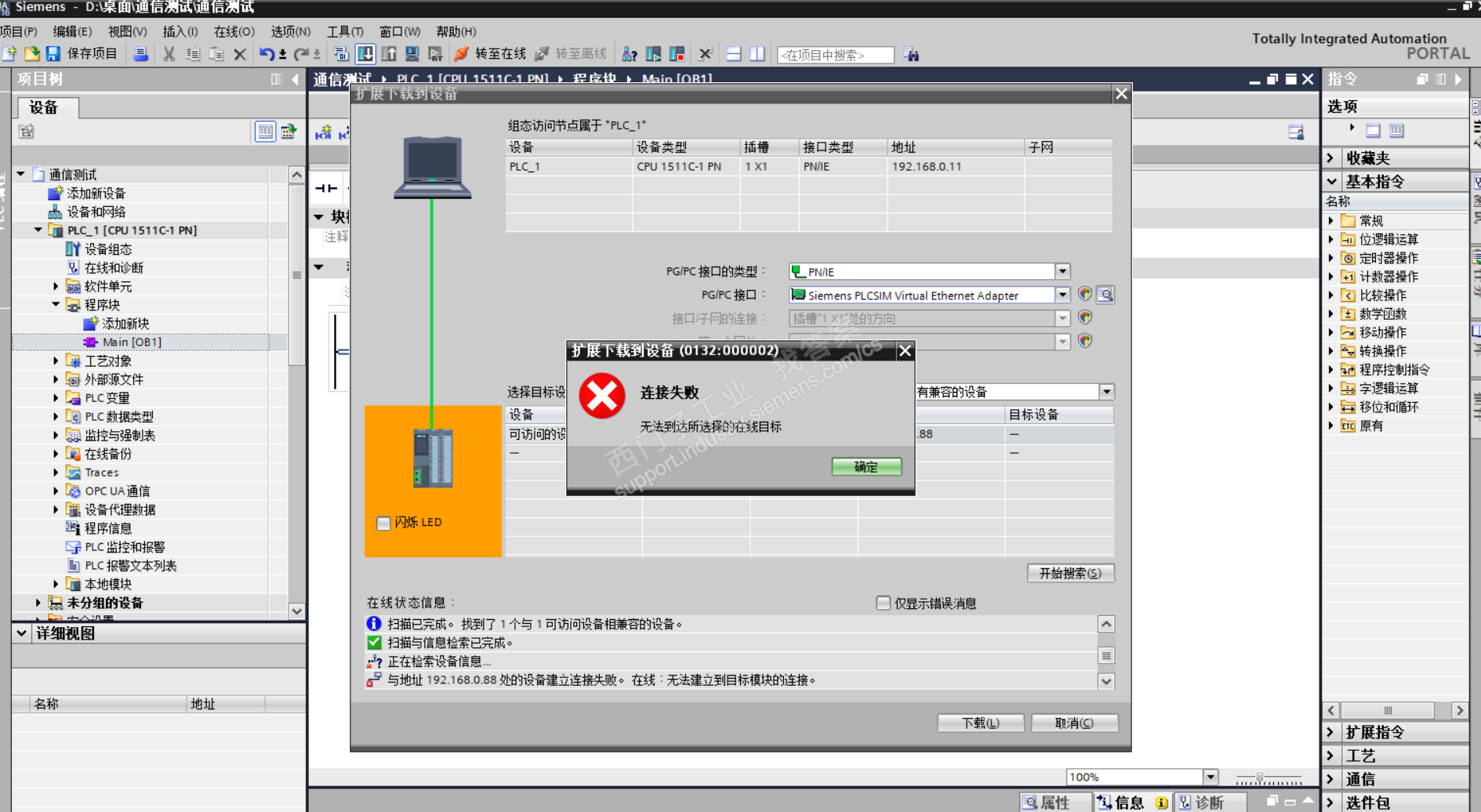
Task: Open the 100% zoom level dropdown
Action: point(1211,777)
